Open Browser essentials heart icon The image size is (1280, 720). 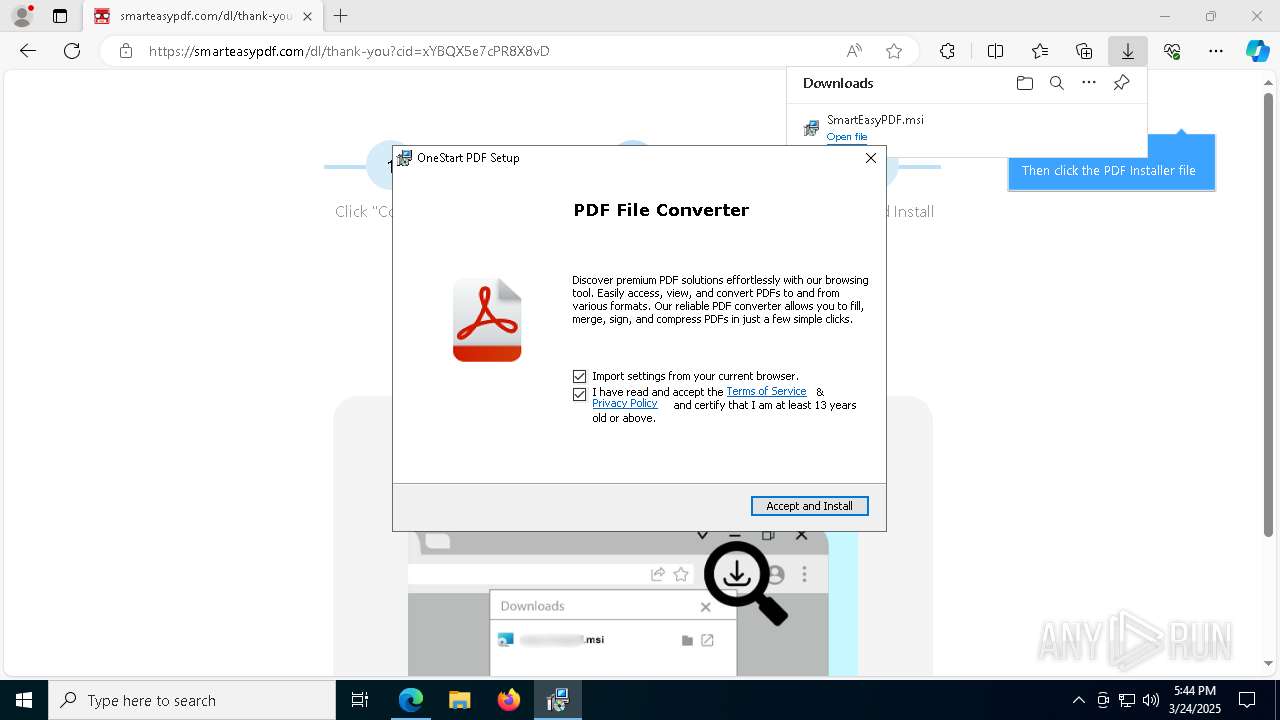point(1172,51)
